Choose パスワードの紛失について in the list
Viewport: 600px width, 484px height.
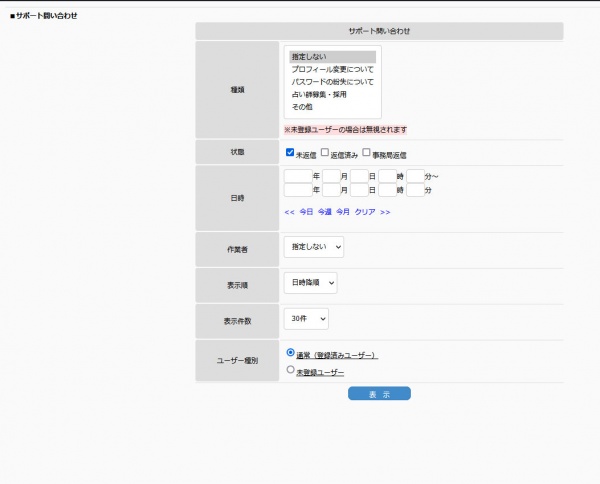[x=331, y=82]
